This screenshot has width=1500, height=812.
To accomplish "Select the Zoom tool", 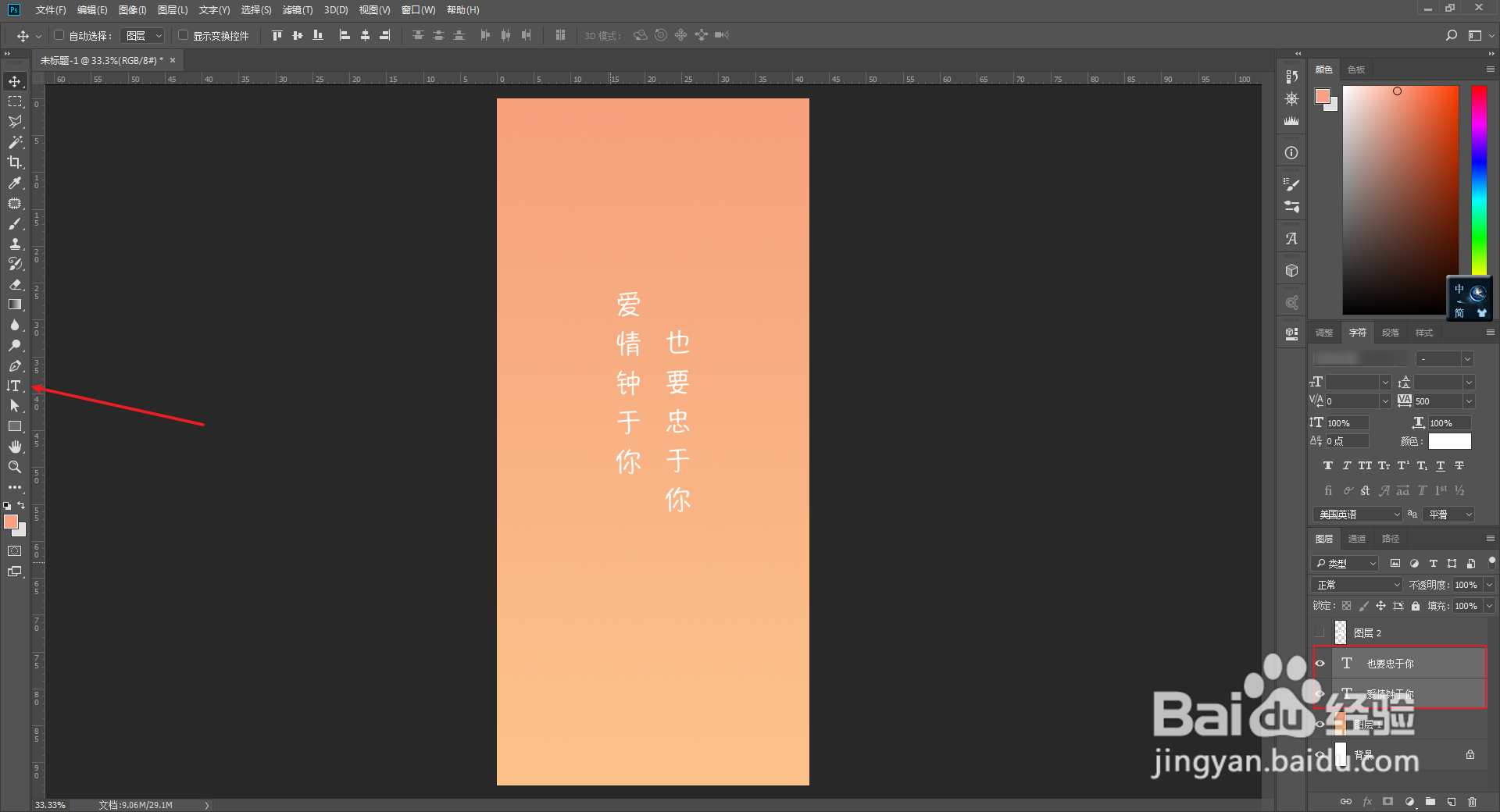I will [x=14, y=467].
